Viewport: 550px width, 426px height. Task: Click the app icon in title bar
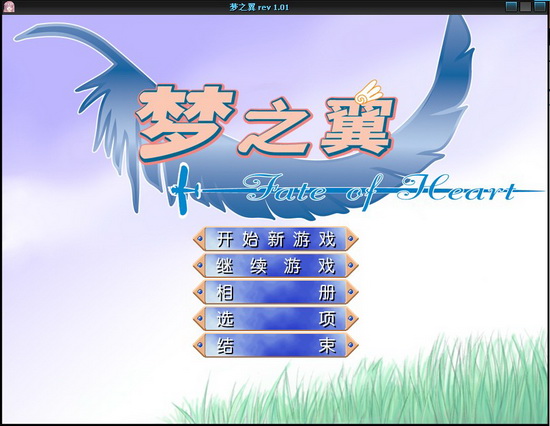click(9, 7)
